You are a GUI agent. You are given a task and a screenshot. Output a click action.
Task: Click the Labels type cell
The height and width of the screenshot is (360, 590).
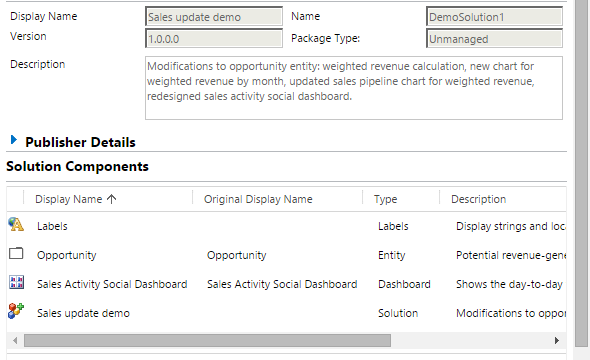tap(393, 226)
